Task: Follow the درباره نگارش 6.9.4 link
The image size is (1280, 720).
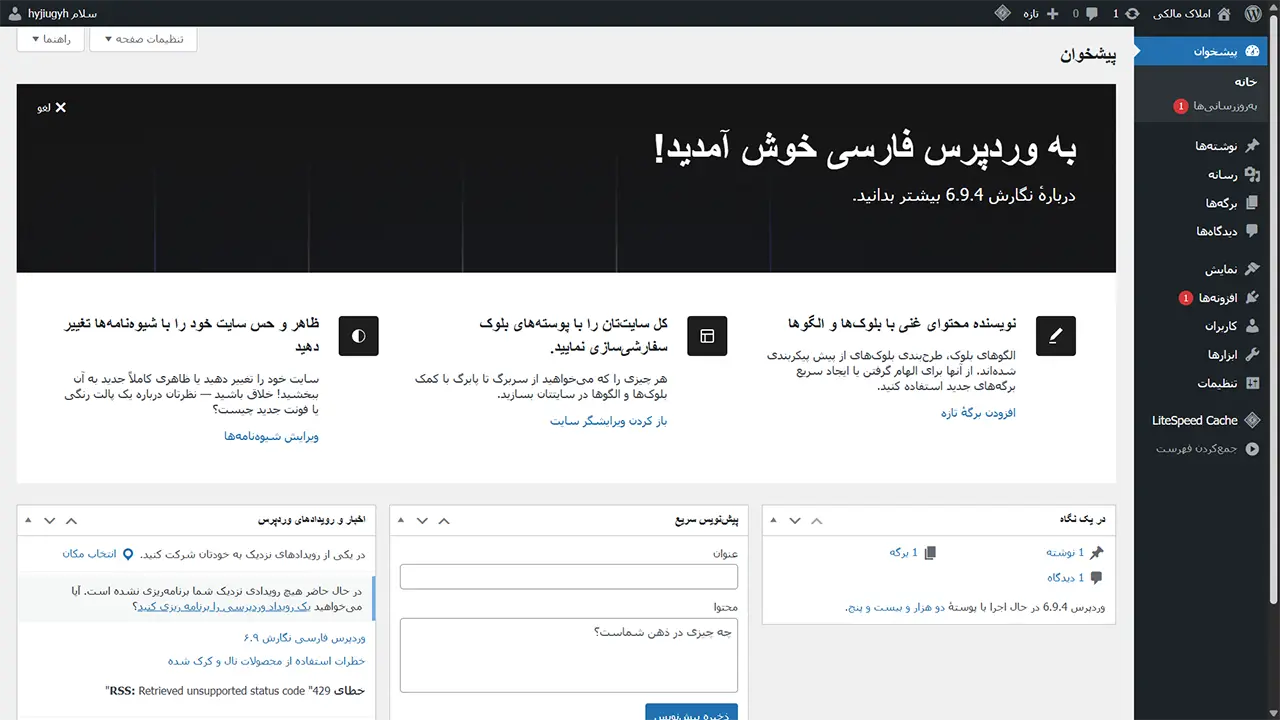Action: [x=965, y=196]
